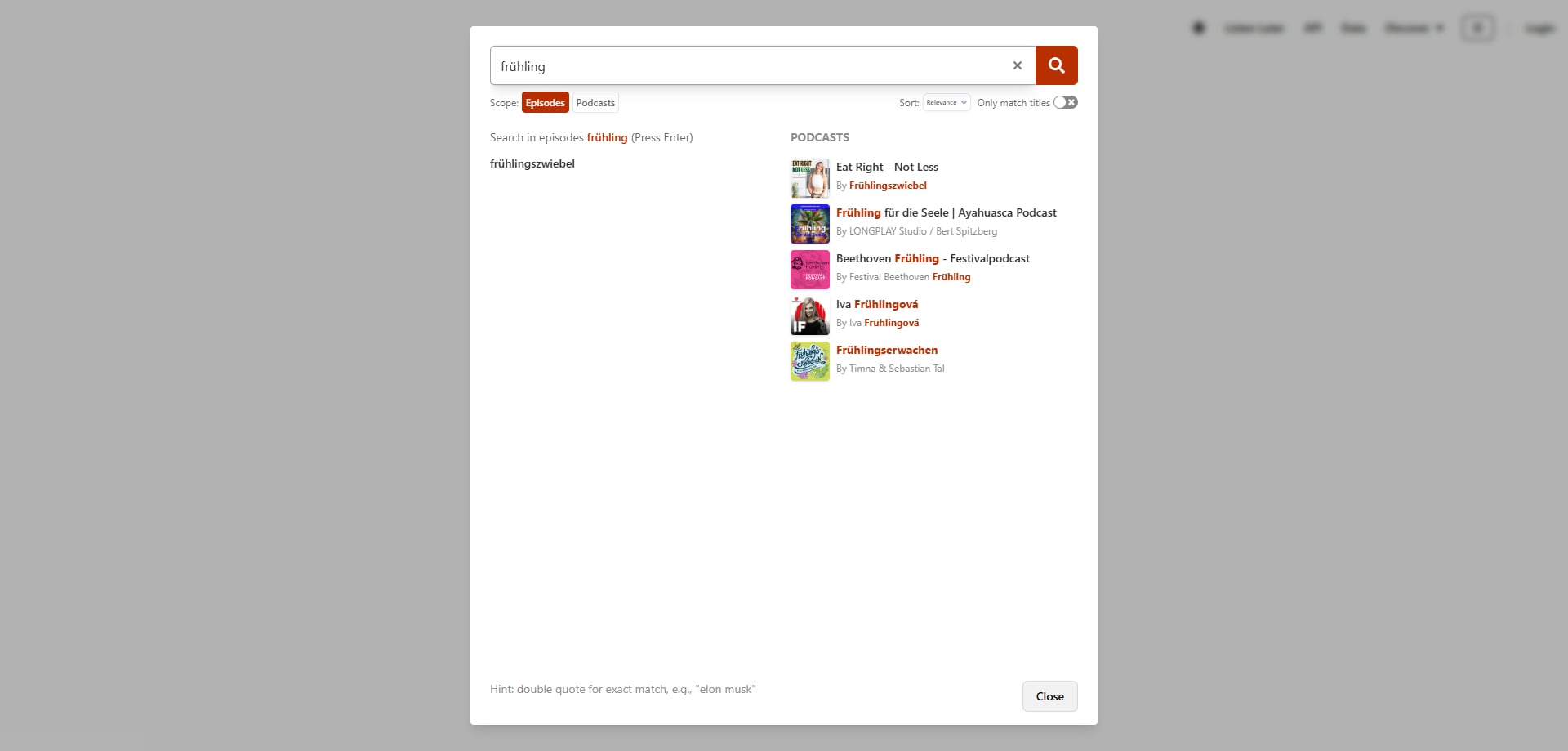Set search scope to Episodes

(545, 103)
